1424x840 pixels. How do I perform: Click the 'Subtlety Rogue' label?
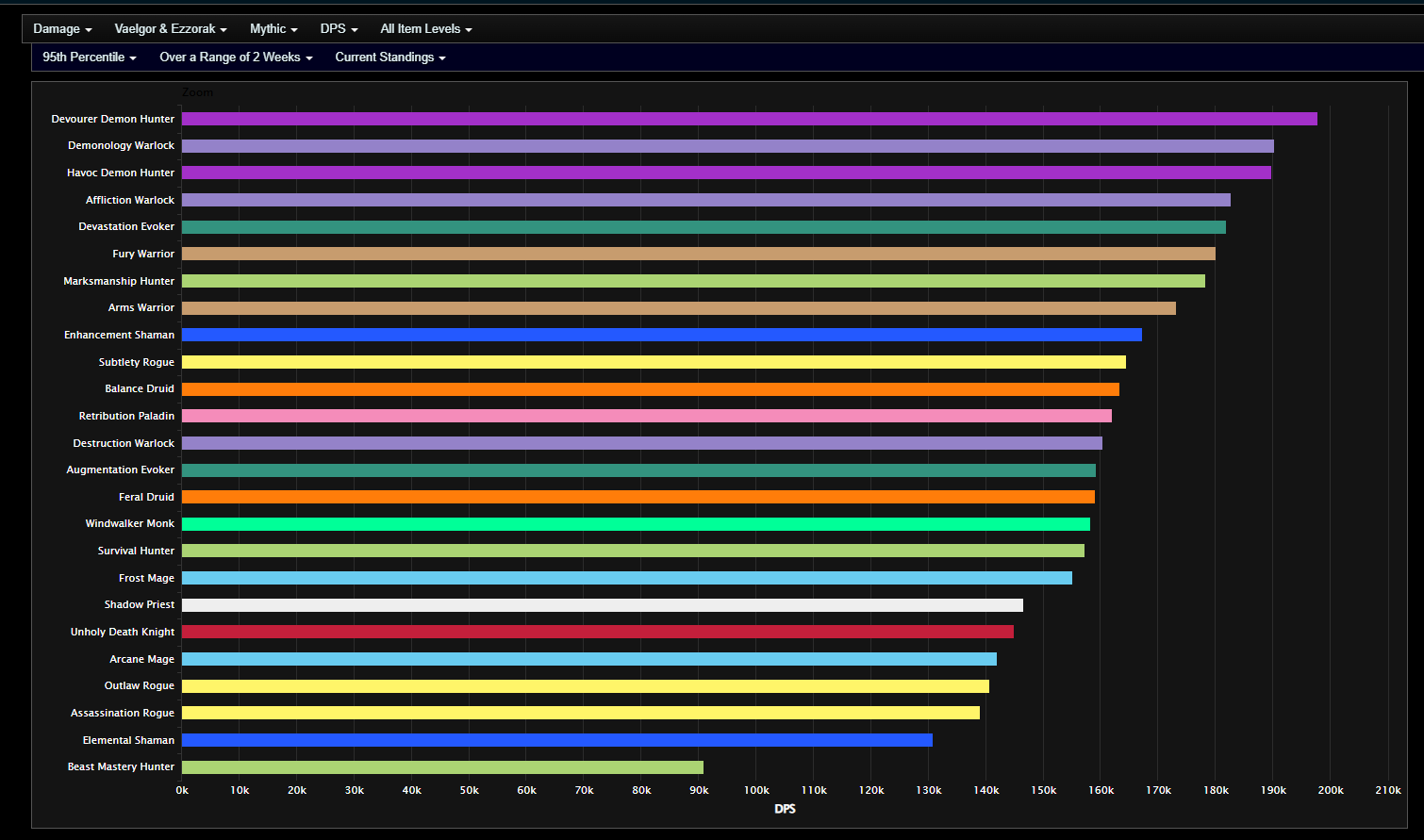click(x=137, y=362)
